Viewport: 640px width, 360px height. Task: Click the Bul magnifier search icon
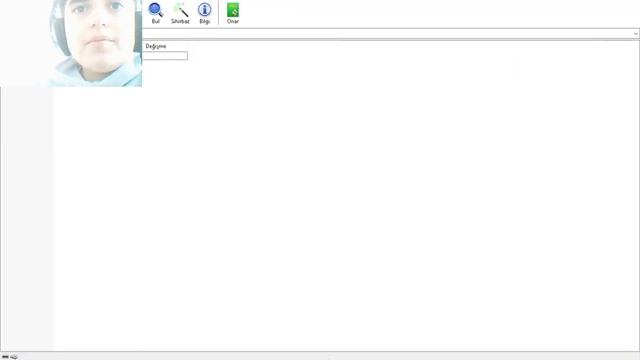[x=156, y=13]
